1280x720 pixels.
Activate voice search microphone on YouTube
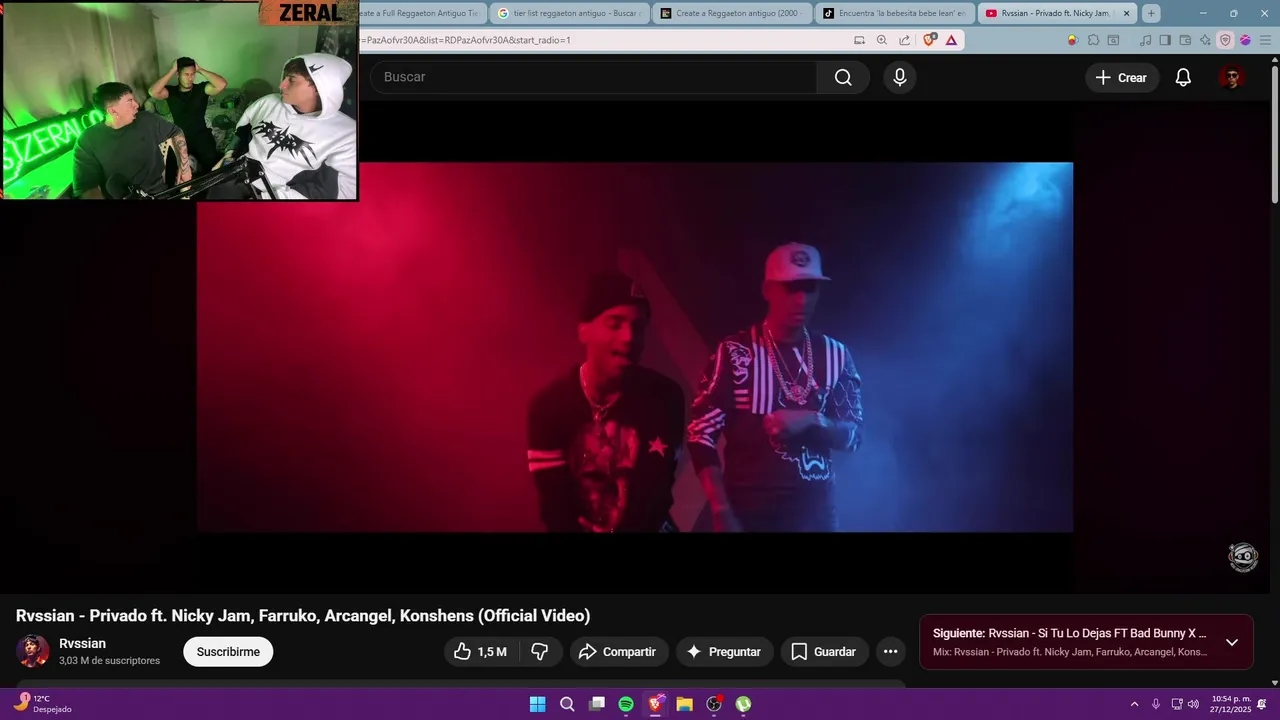pyautogui.click(x=900, y=77)
